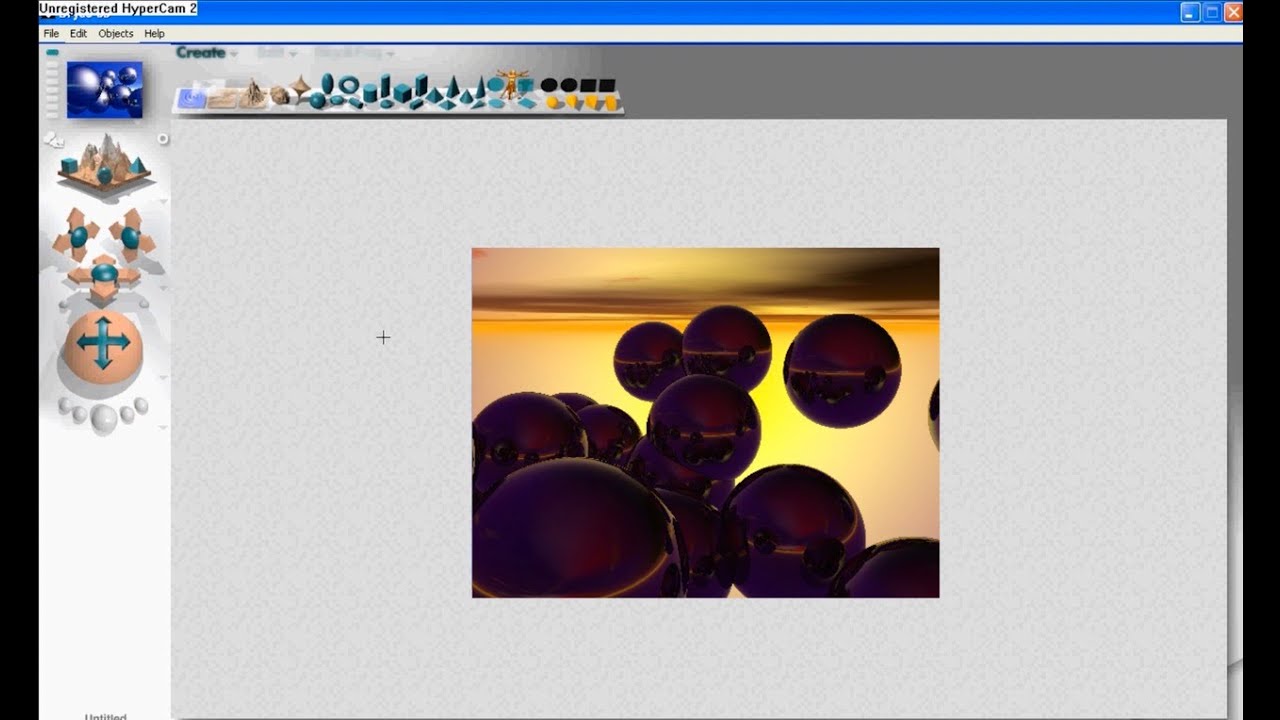1280x720 pixels.
Task: Create a water plane object
Action: pyautogui.click(x=192, y=97)
